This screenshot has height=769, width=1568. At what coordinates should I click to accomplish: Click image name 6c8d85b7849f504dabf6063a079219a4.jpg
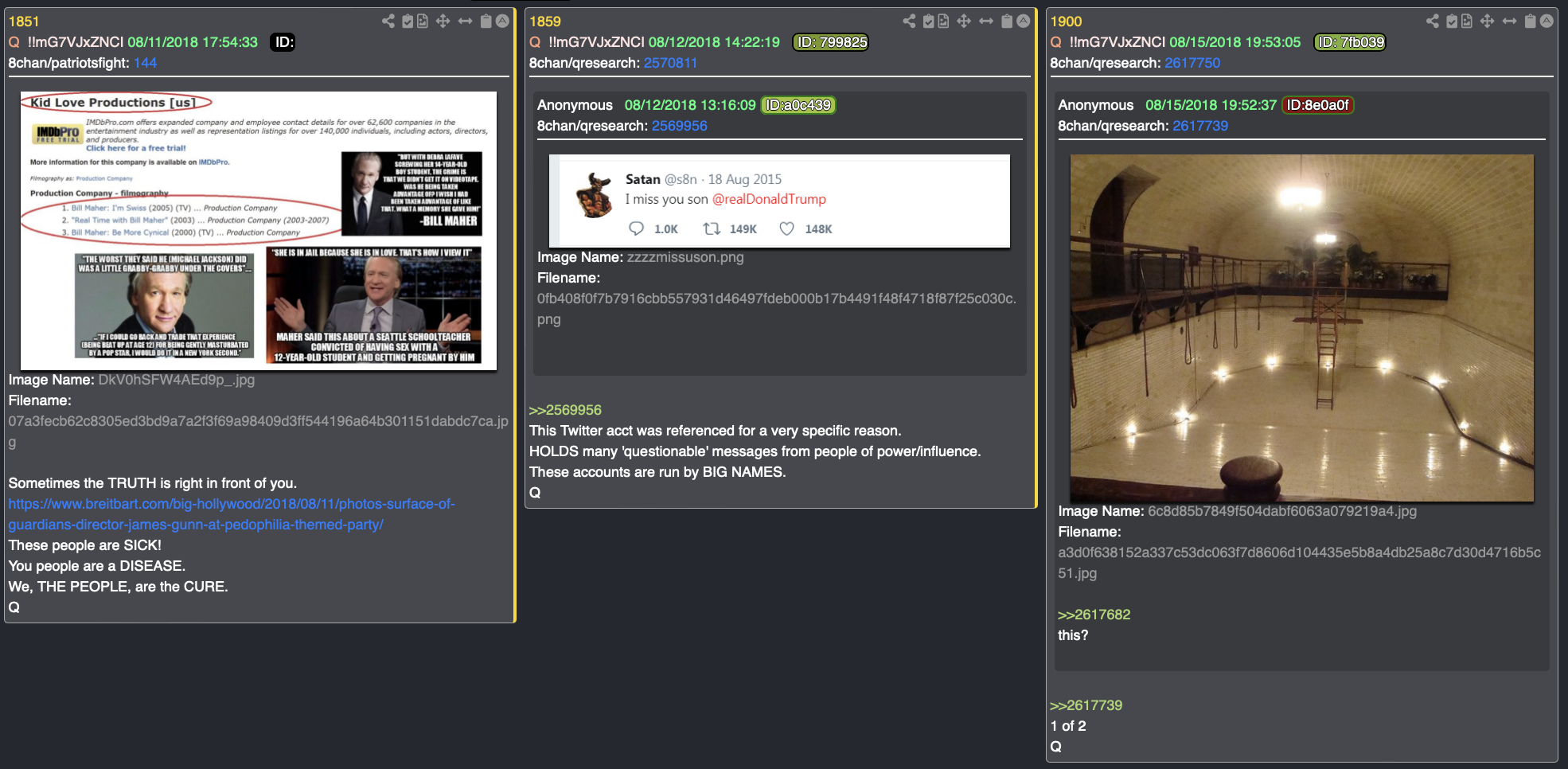[x=1282, y=511]
